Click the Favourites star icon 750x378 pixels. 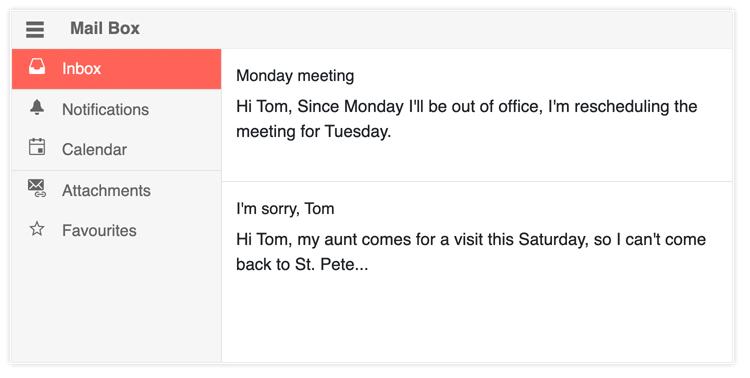(x=37, y=229)
